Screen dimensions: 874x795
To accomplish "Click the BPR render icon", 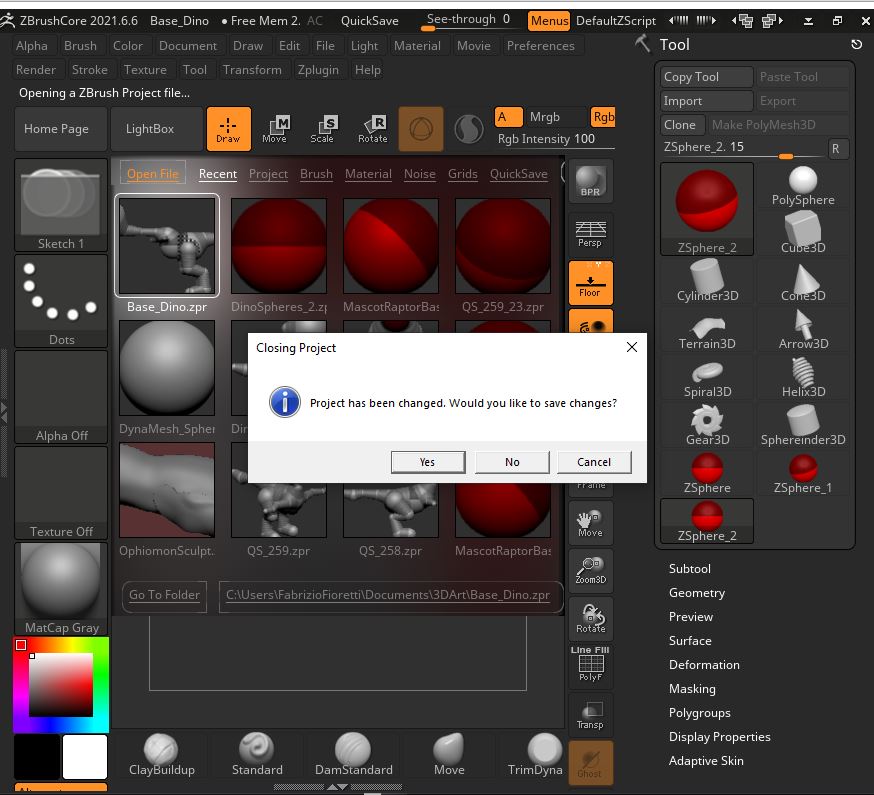I will (x=590, y=180).
